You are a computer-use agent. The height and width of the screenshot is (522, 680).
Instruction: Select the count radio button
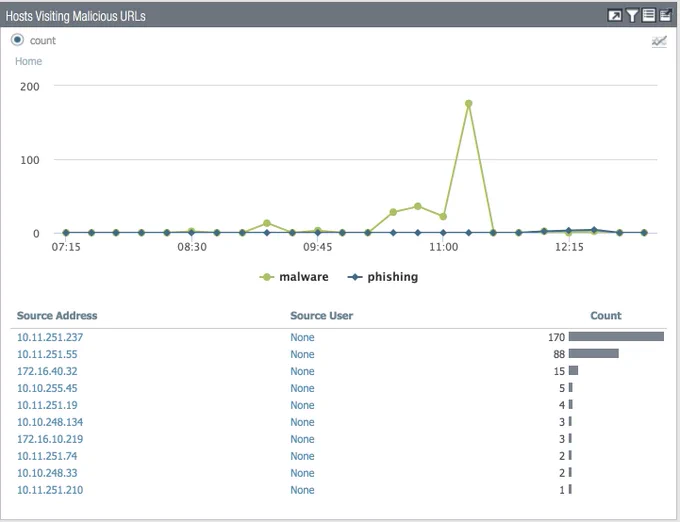pyautogui.click(x=17, y=40)
